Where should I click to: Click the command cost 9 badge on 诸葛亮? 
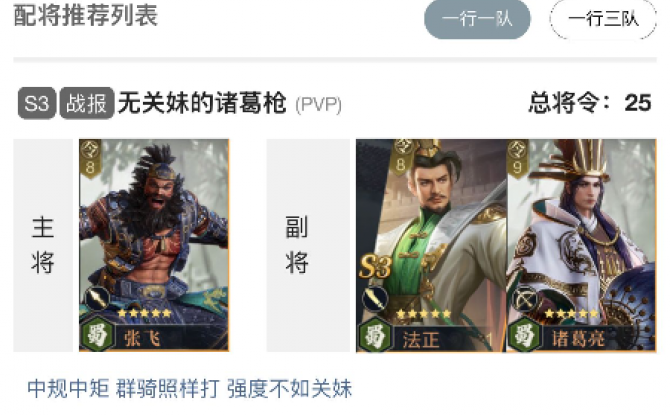[x=517, y=157]
